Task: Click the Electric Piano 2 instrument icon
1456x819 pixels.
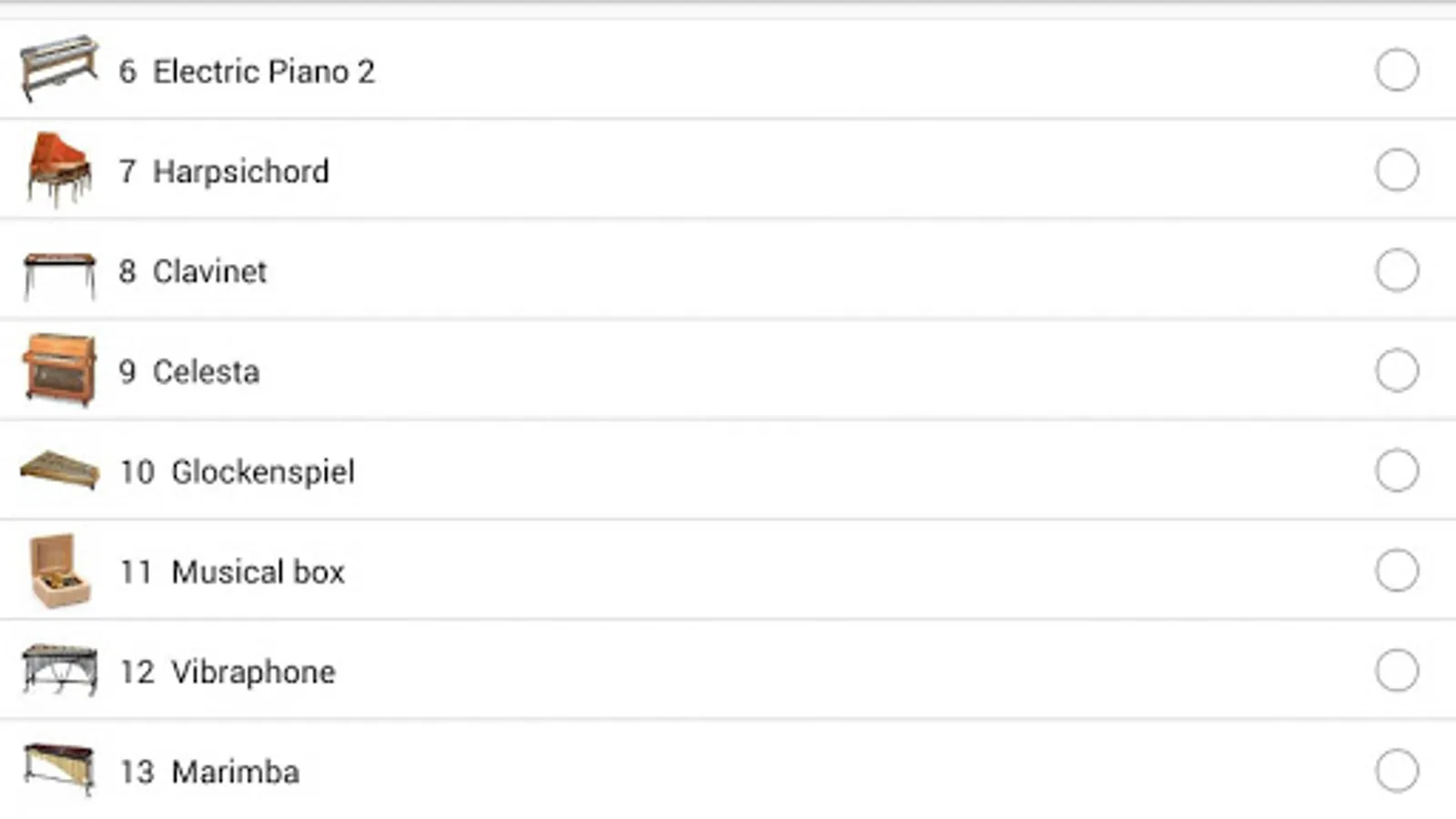Action: 59,68
